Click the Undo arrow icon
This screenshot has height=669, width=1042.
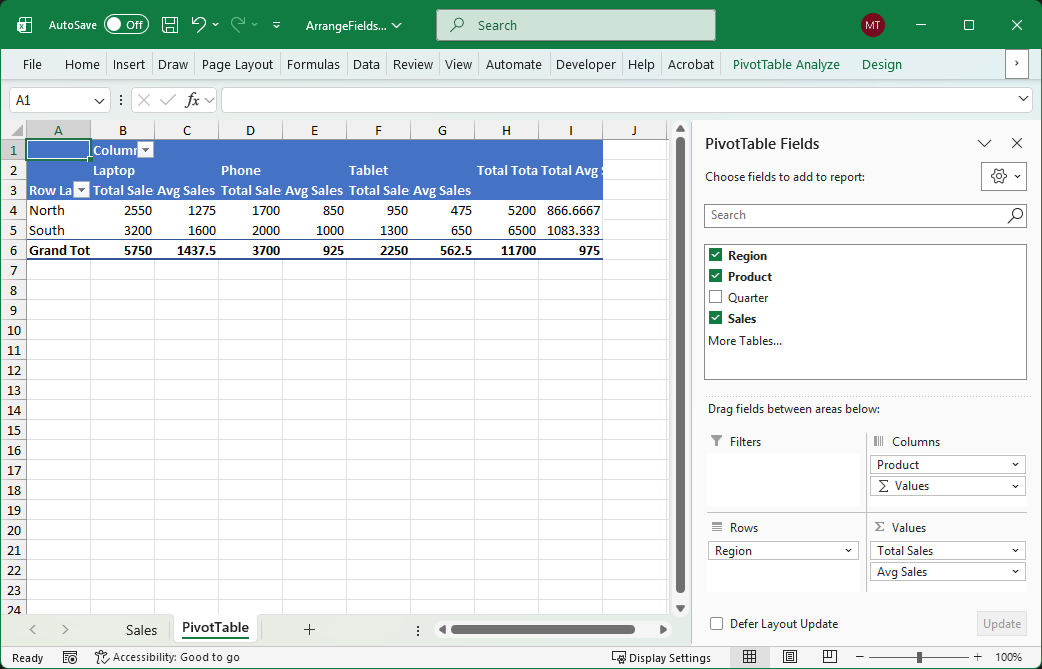pyautogui.click(x=198, y=25)
